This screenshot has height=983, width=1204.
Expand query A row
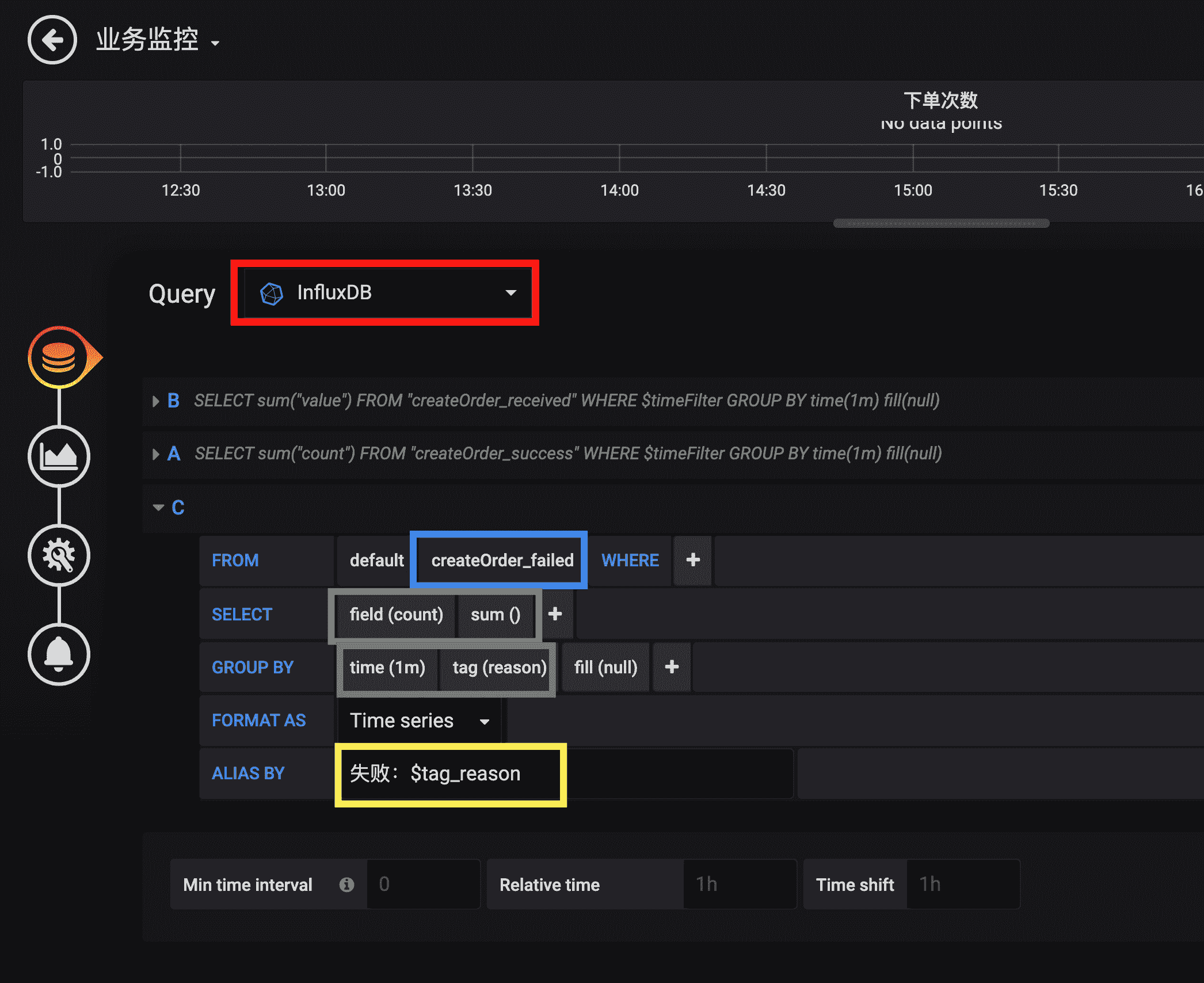tap(156, 454)
